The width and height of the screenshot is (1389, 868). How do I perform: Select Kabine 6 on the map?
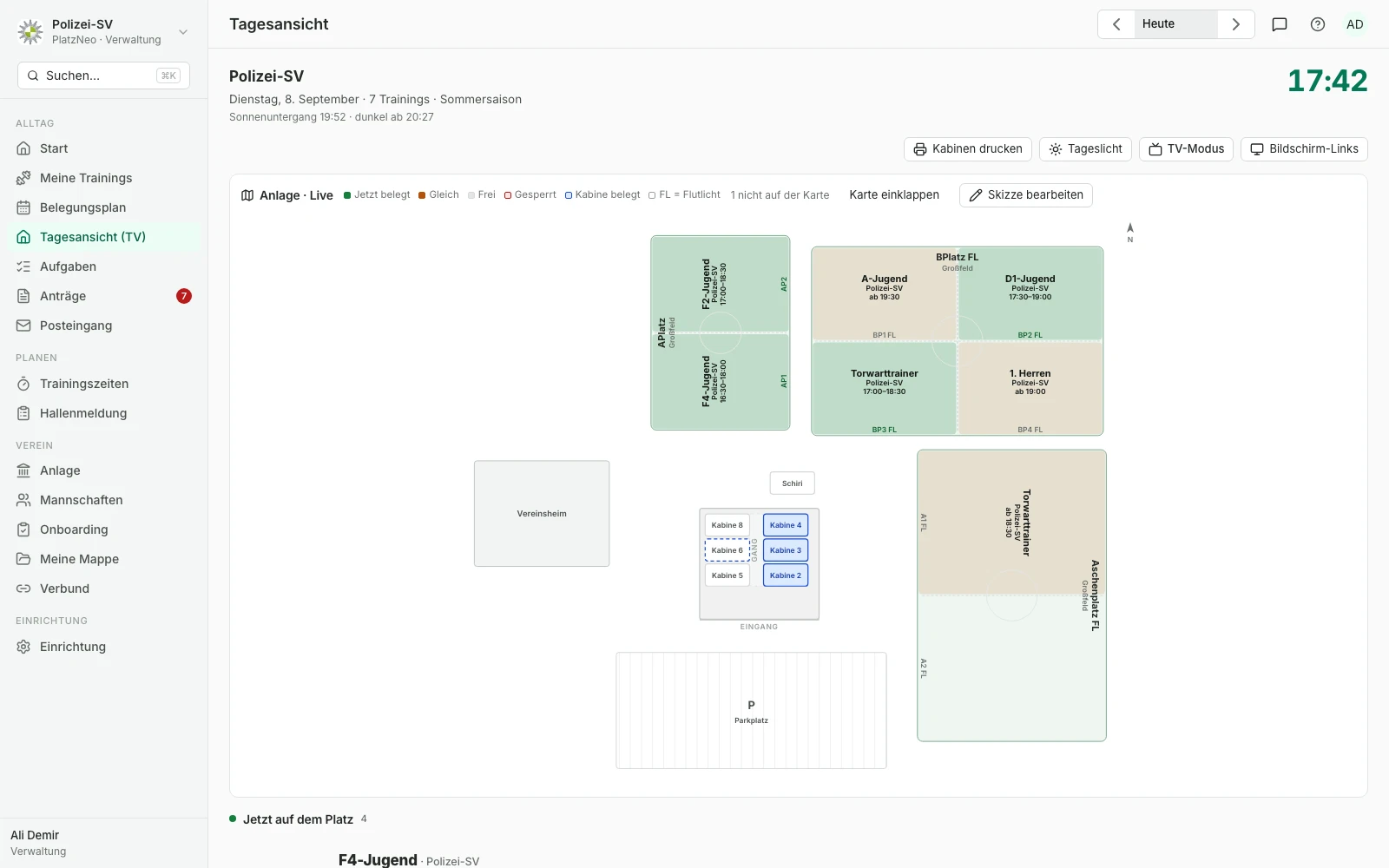tap(727, 550)
